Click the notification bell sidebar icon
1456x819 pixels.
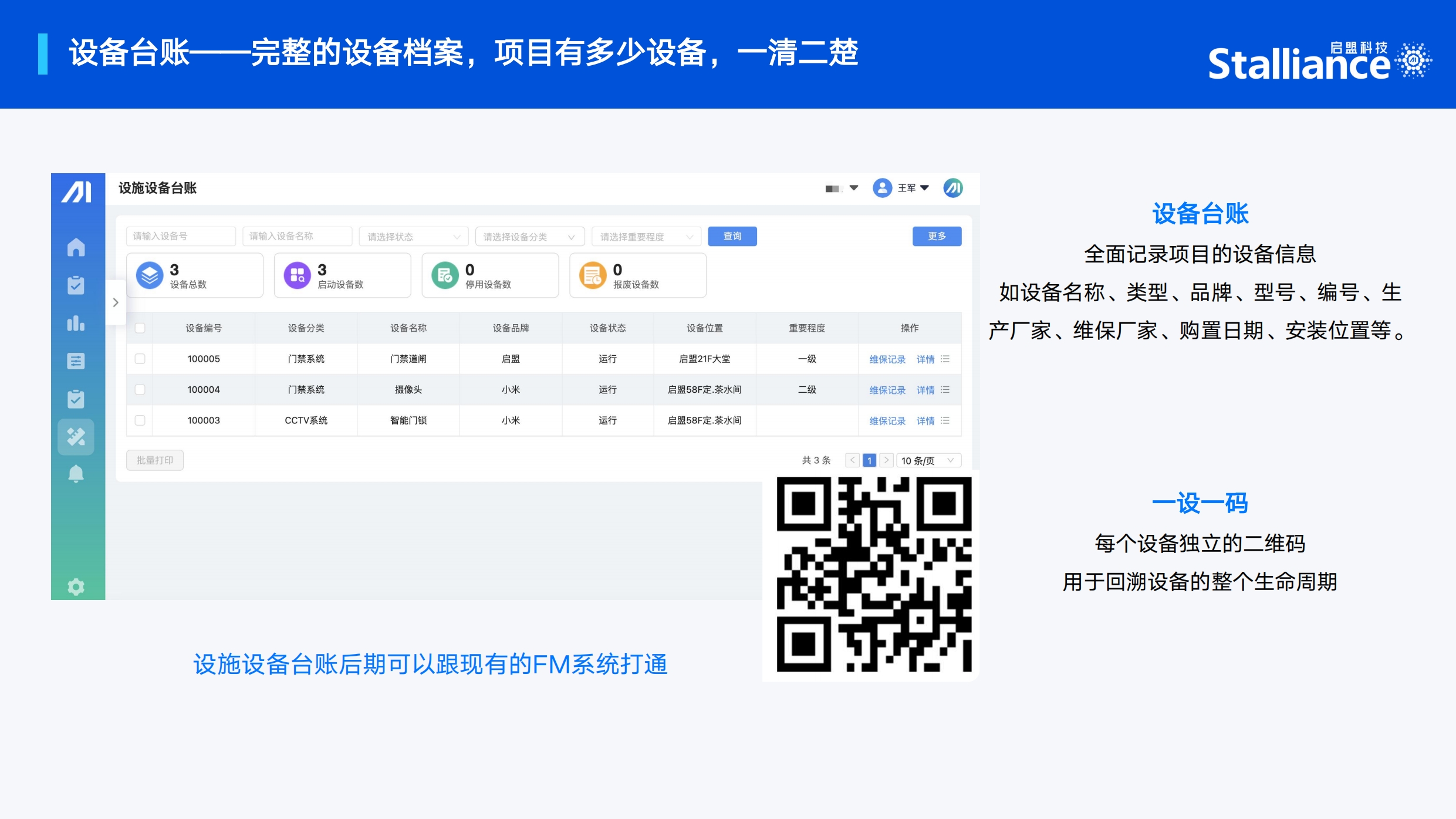coord(76,473)
